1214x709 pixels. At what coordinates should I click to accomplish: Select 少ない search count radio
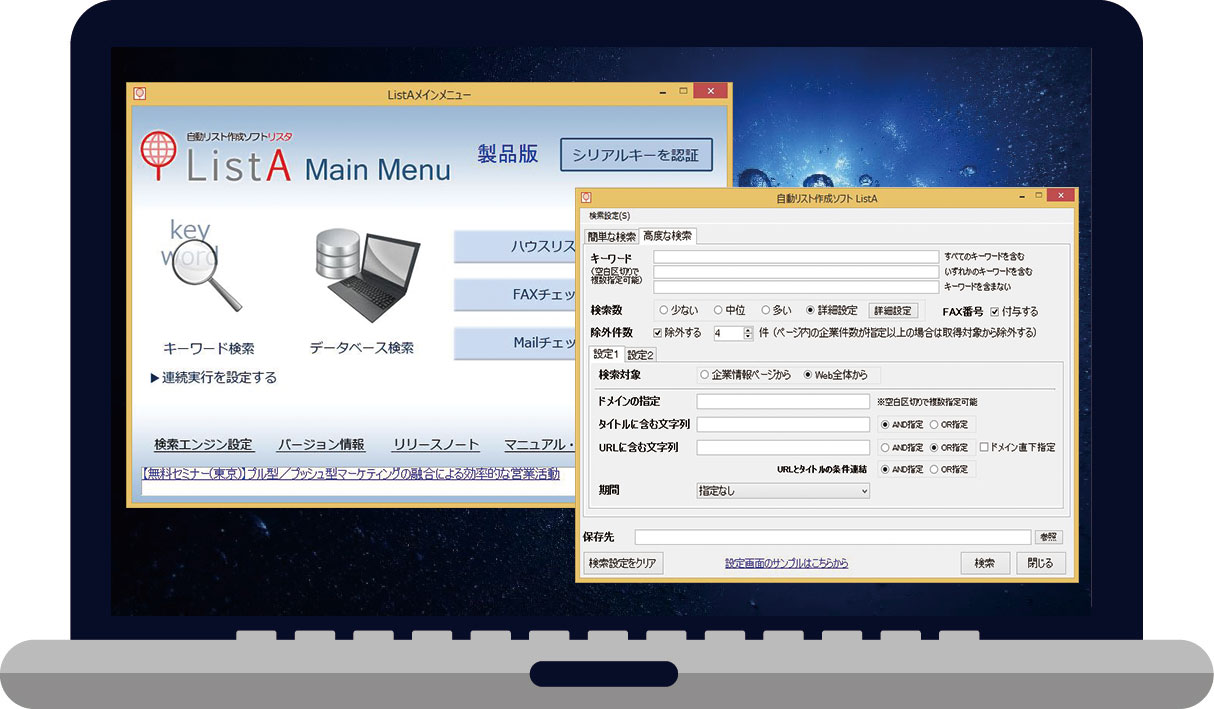[x=666, y=310]
